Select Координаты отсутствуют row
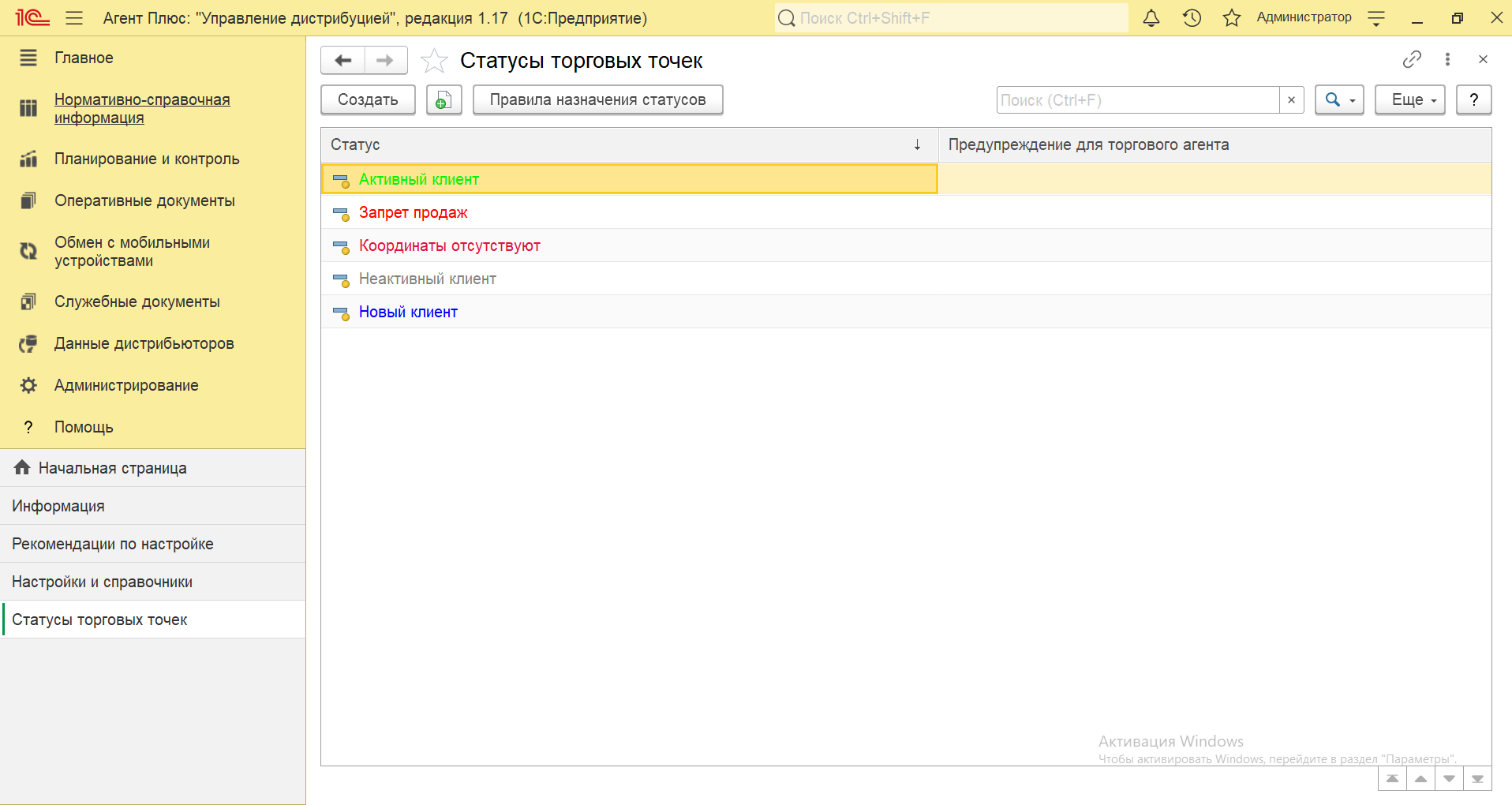The width and height of the screenshot is (1512, 805). pyautogui.click(x=906, y=245)
